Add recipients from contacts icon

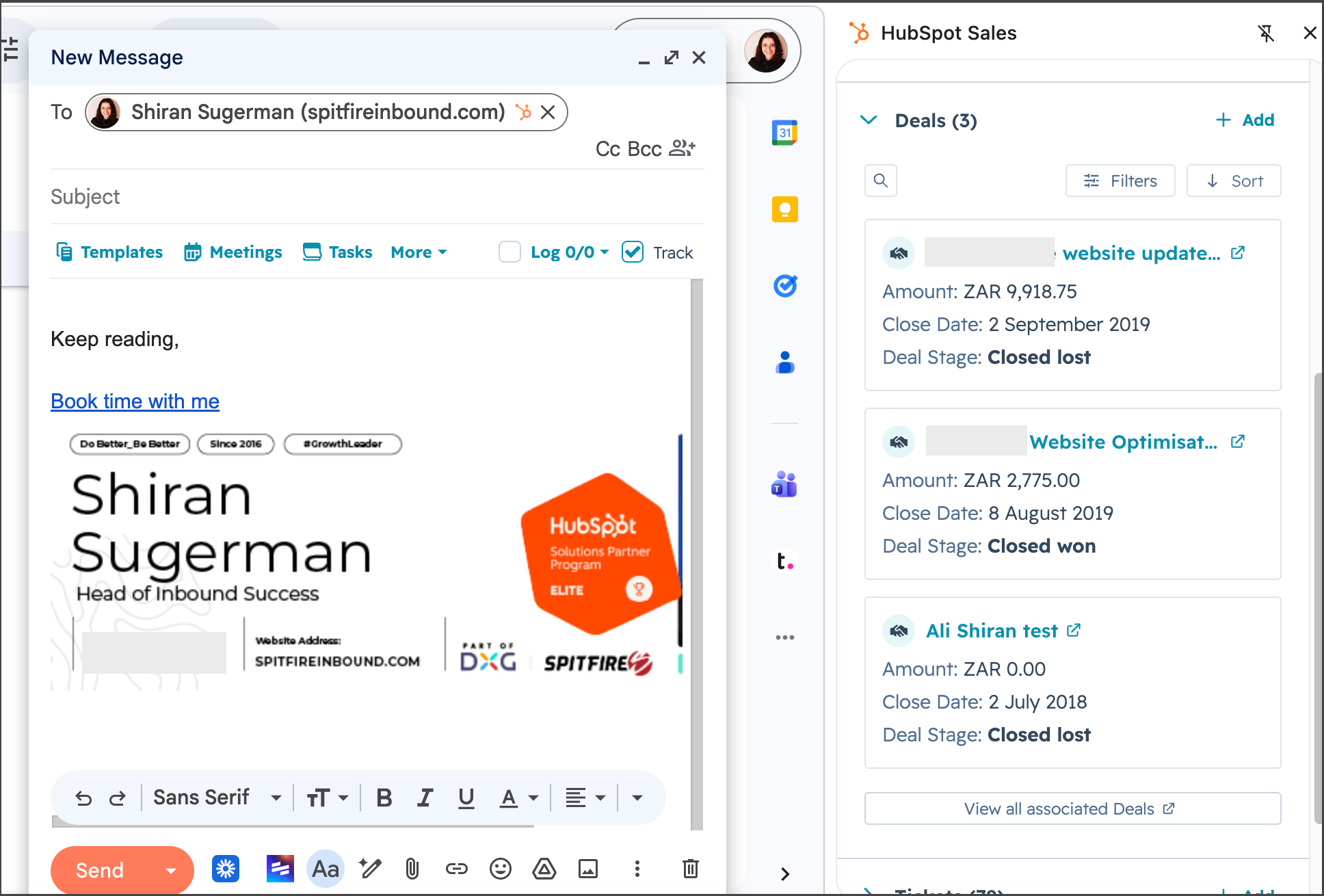(x=682, y=148)
